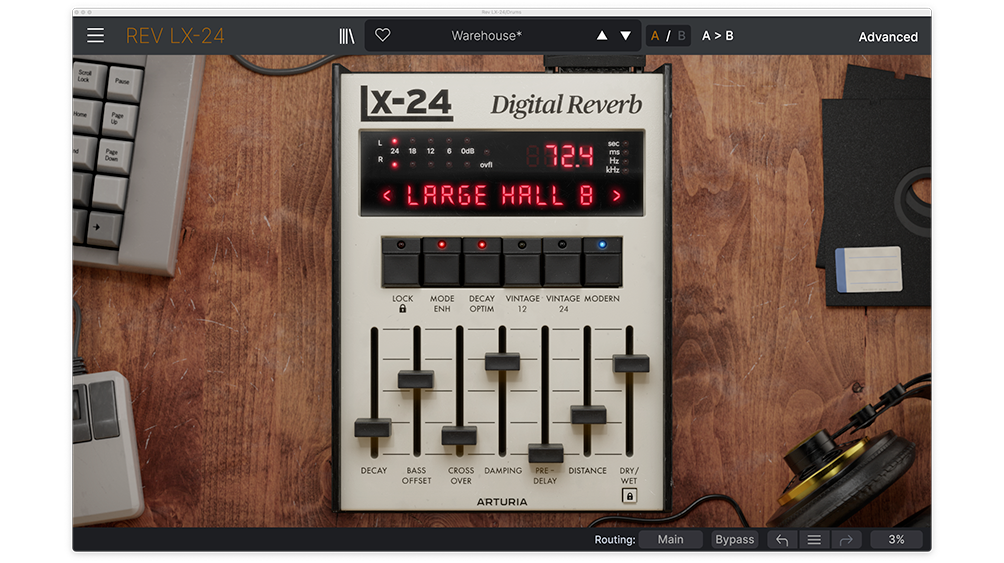Select the MODERN mode button

tap(602, 263)
